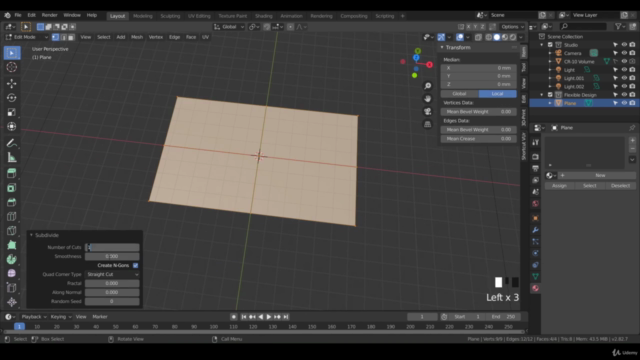
Task: Select the Inset Faces tool
Action: [11, 188]
